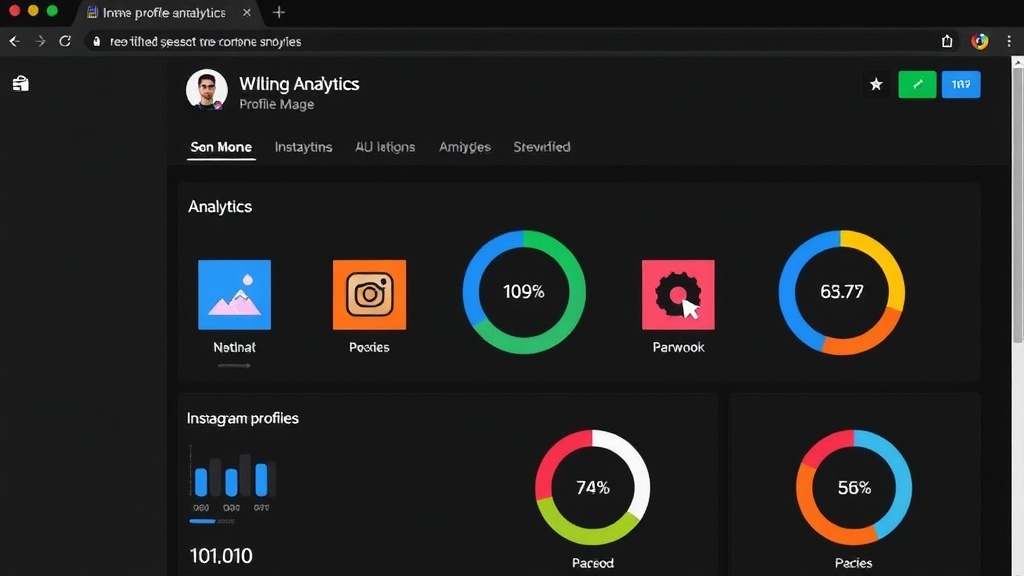This screenshot has height=576, width=1024.
Task: Click the blue mountain image icon
Action: (x=234, y=294)
